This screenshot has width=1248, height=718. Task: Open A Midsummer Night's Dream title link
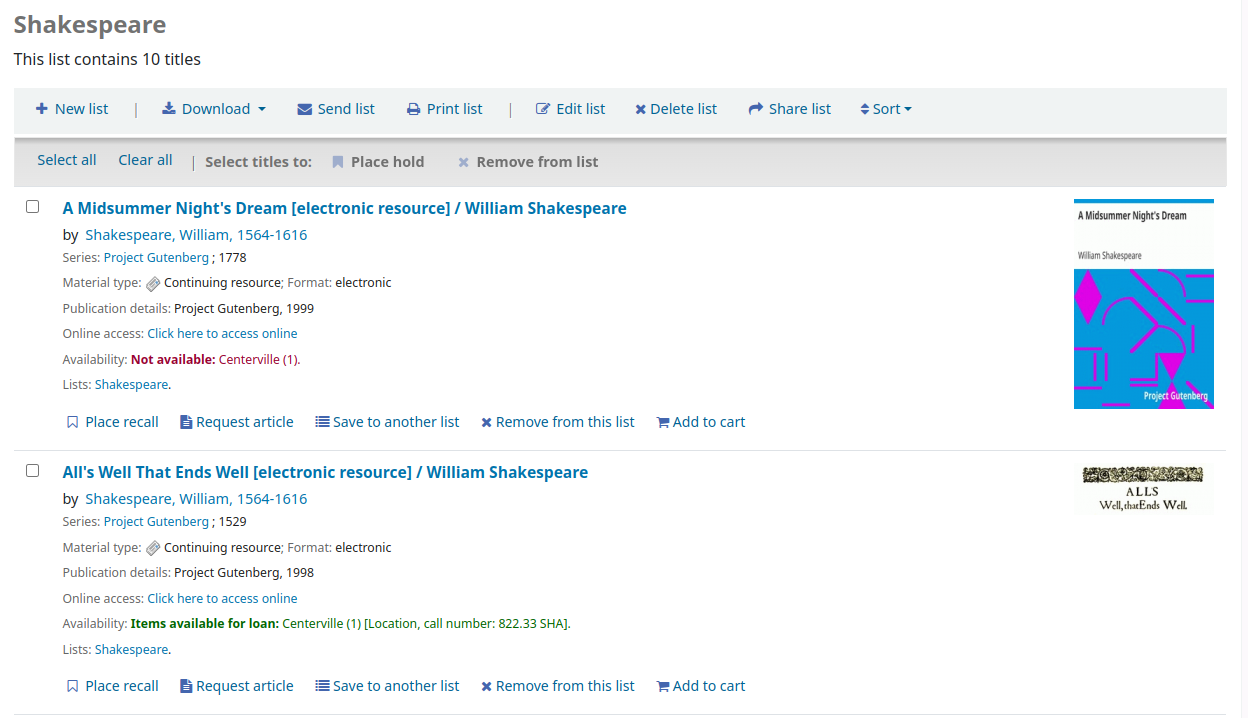click(344, 208)
